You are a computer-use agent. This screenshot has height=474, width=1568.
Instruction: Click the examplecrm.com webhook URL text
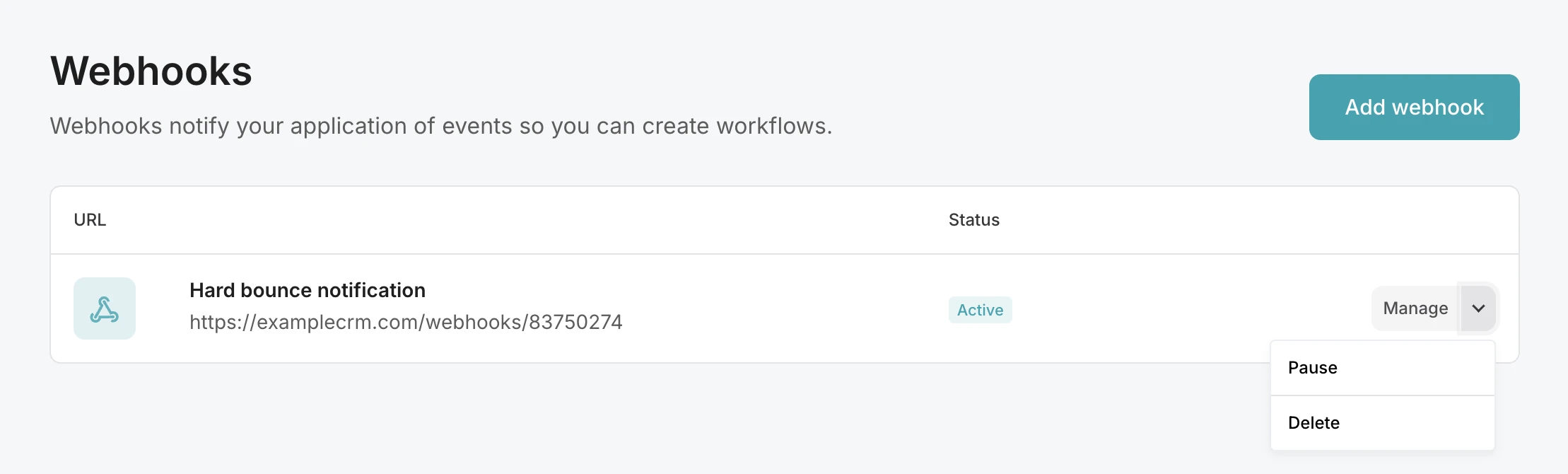click(406, 322)
